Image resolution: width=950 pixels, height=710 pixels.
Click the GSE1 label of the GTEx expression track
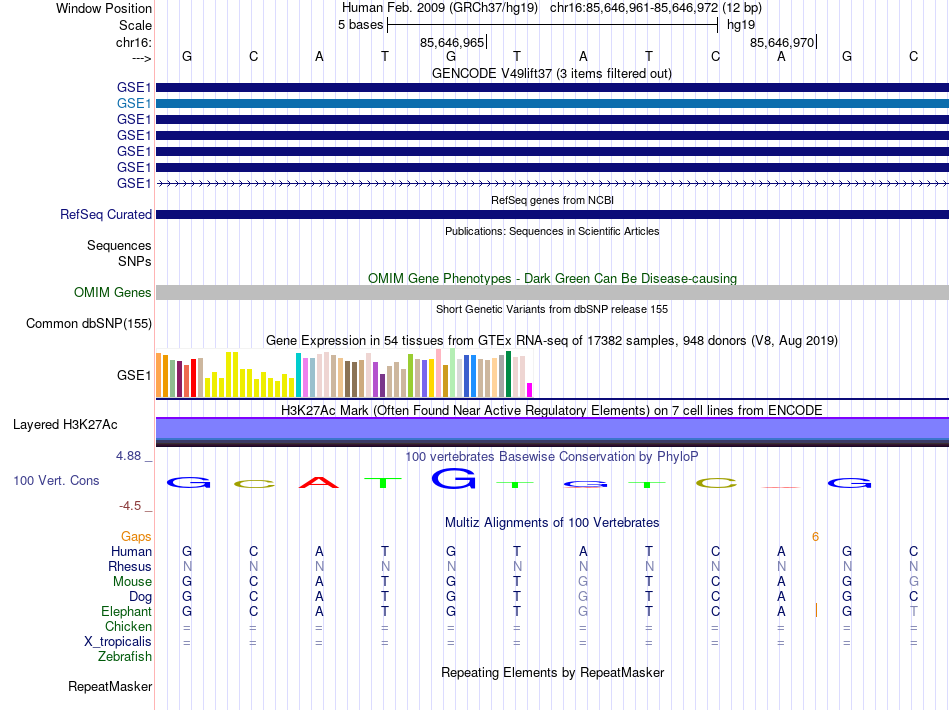point(134,376)
